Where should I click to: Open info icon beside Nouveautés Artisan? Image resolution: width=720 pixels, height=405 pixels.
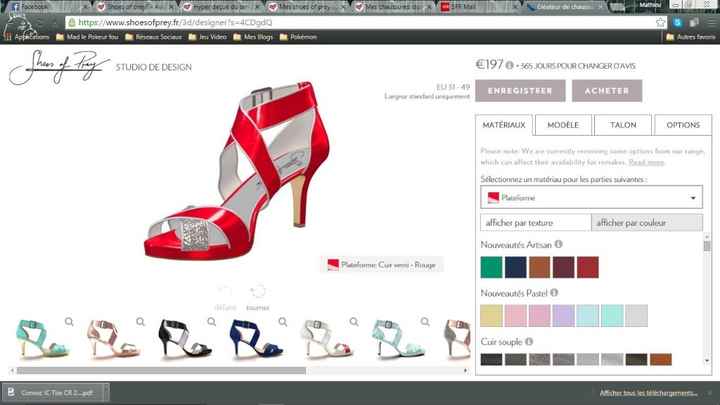(x=558, y=244)
